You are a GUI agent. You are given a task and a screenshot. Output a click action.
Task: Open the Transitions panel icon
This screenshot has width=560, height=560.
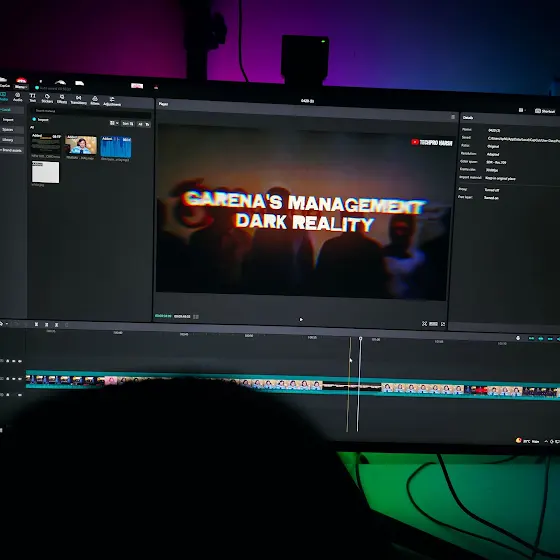pos(79,100)
